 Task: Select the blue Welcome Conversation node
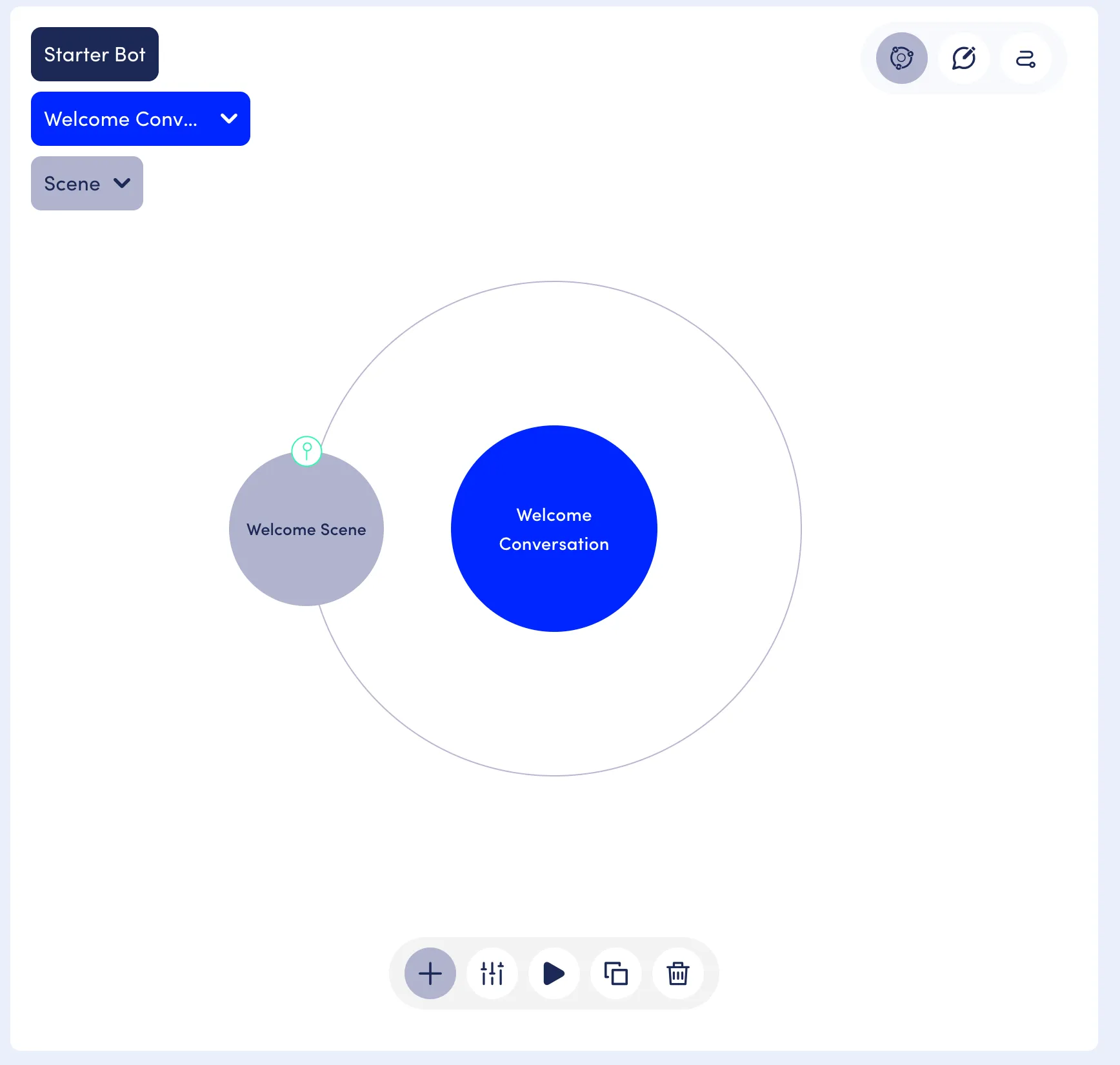coord(554,529)
